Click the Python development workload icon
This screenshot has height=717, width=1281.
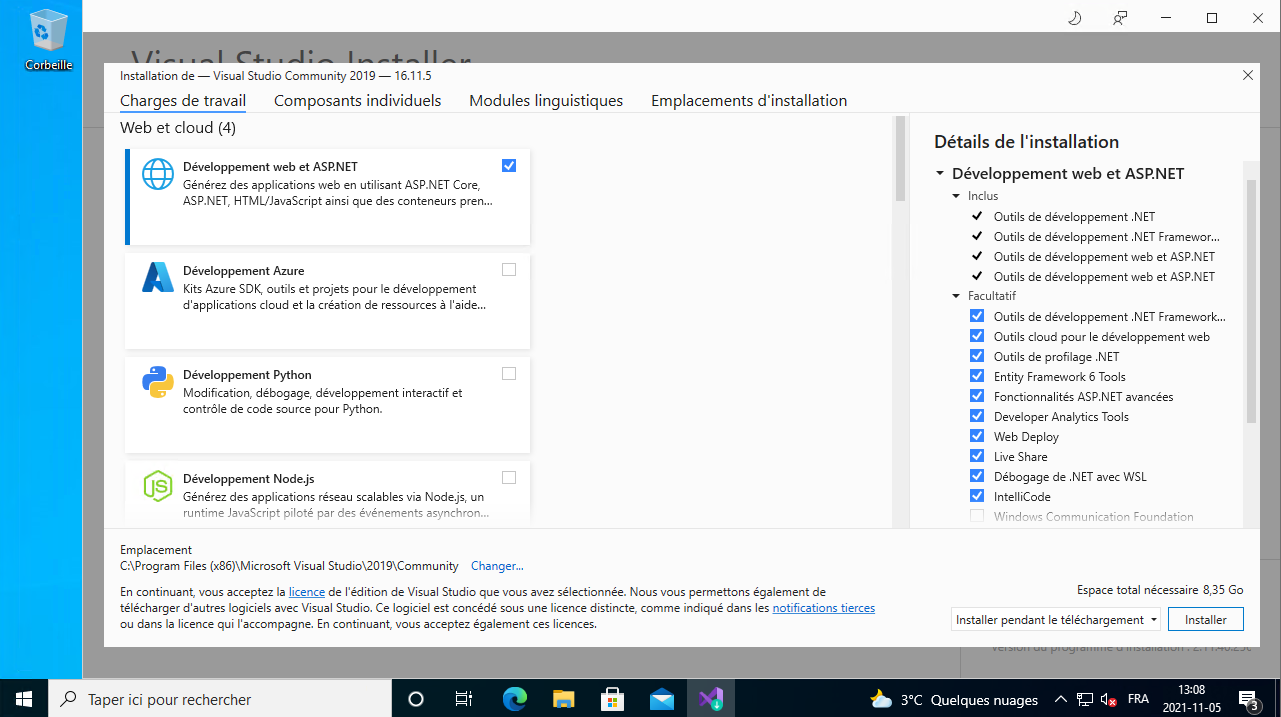(158, 382)
